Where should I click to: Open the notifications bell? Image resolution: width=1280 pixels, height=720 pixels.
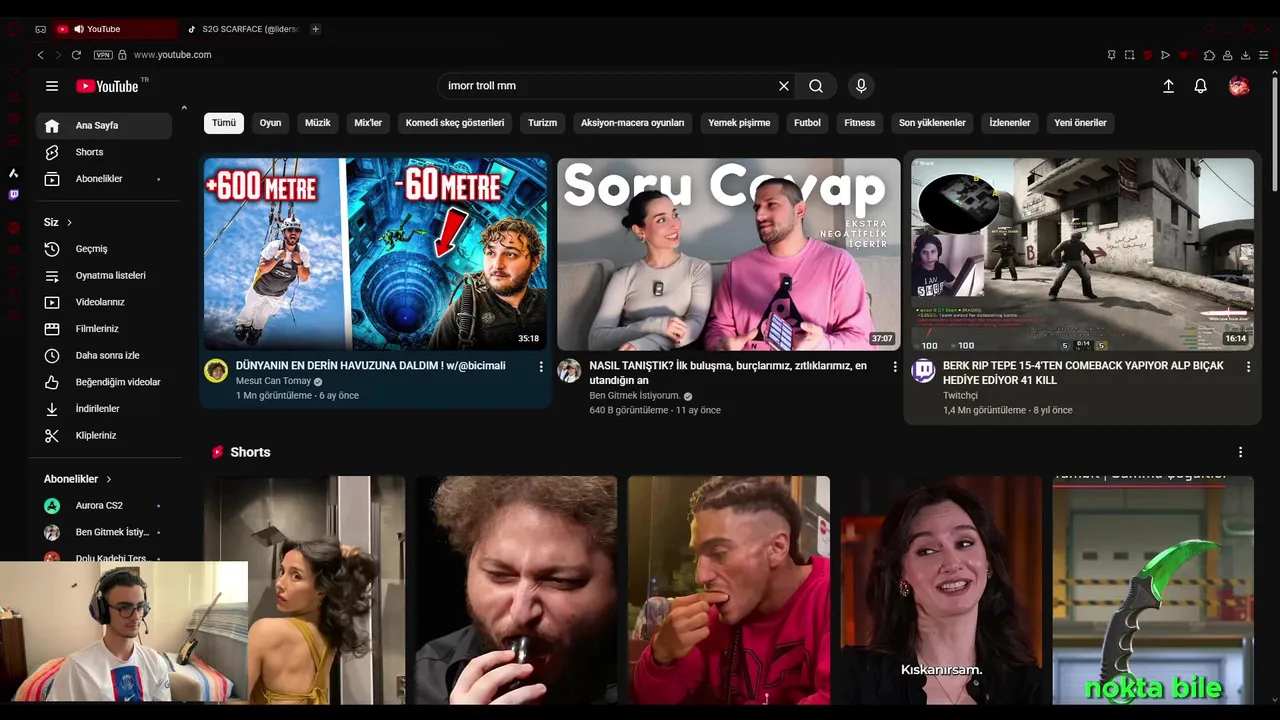1201,86
